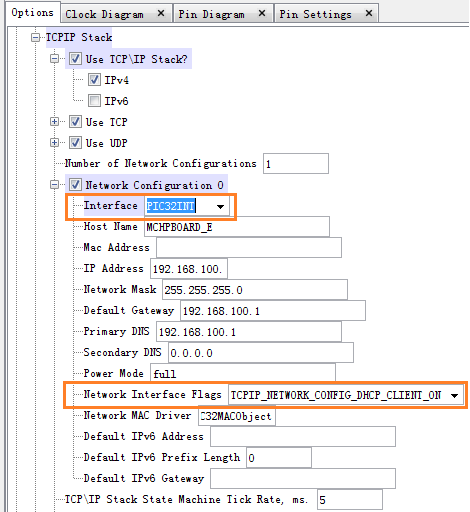Toggle the Use TCP\IP Stack checkbox

click(x=75, y=59)
